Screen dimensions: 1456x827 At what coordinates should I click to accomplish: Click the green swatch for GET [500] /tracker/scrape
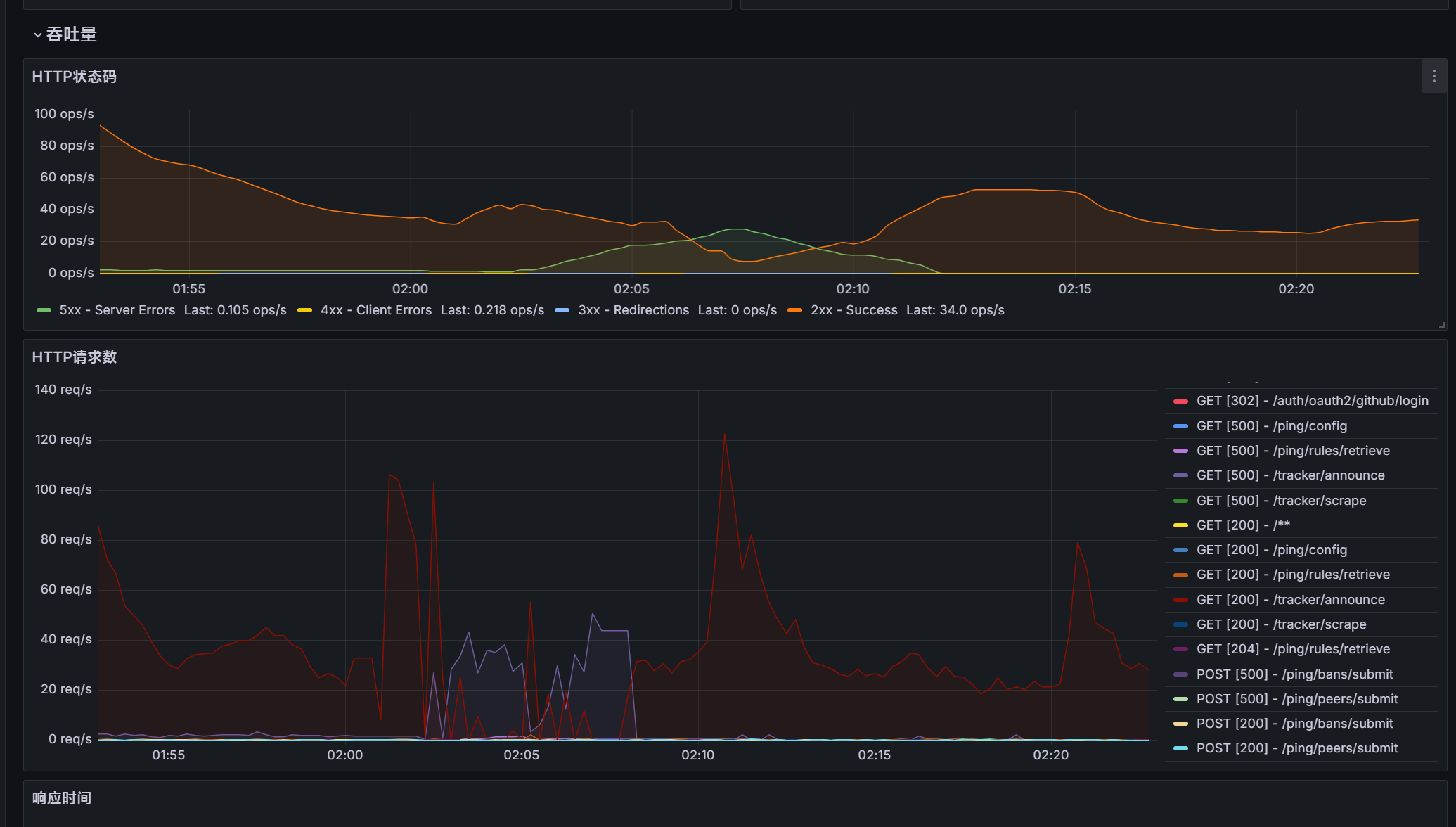click(1180, 501)
